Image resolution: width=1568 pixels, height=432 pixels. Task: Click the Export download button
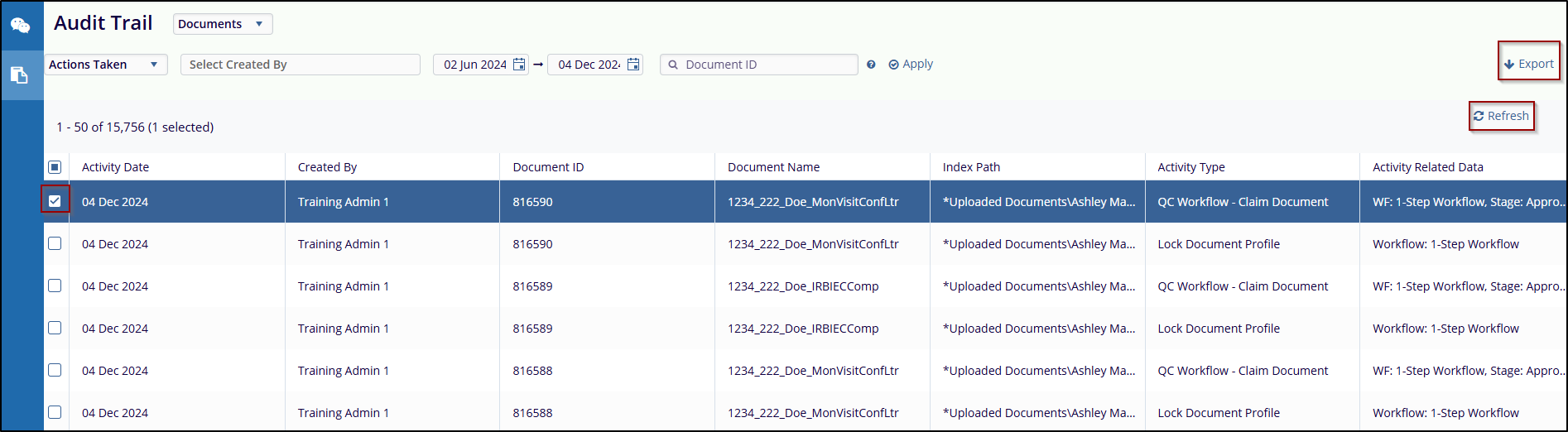coord(1528,64)
